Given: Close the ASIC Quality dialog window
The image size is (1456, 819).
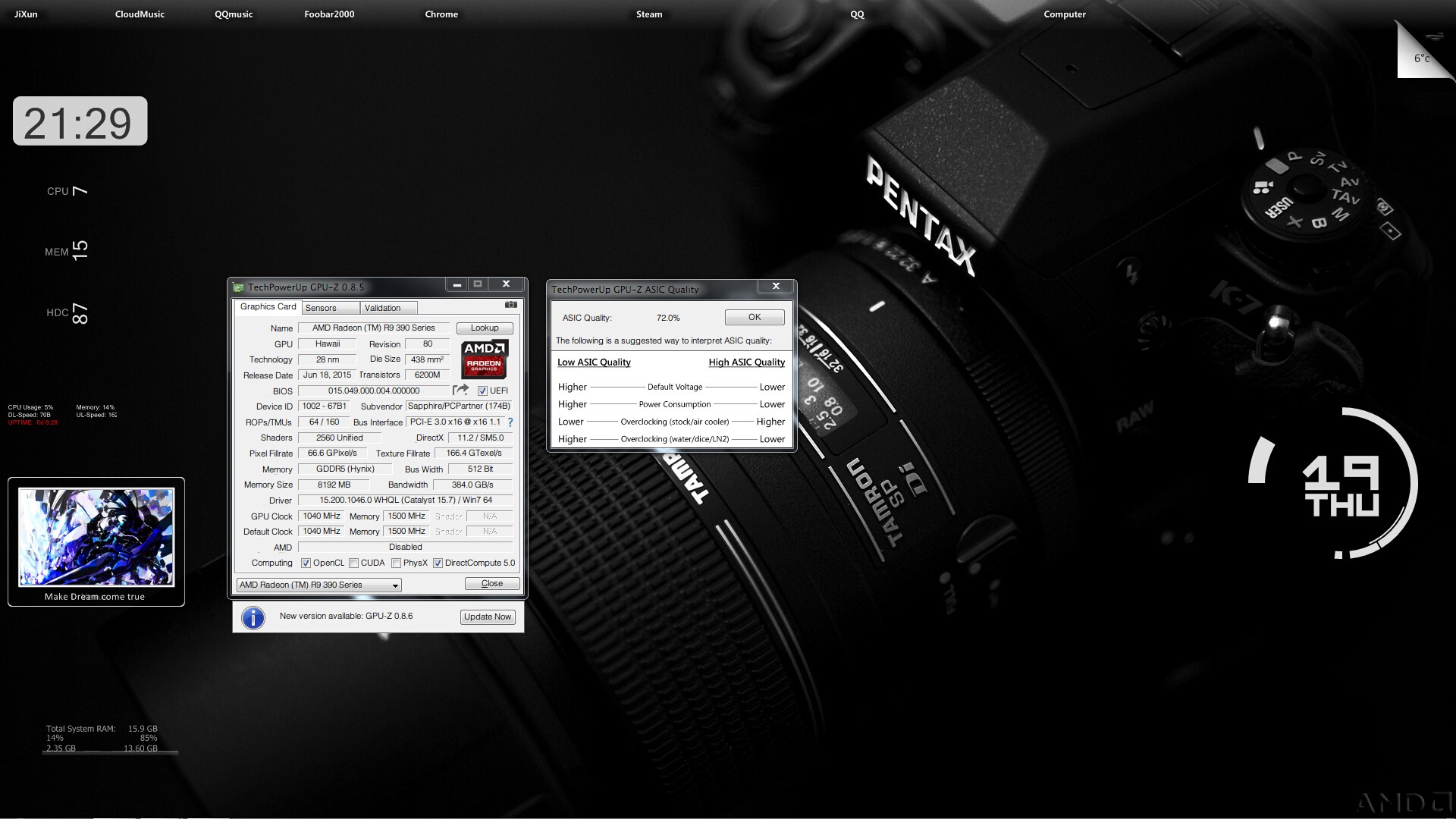Looking at the screenshot, I should click(x=776, y=286).
